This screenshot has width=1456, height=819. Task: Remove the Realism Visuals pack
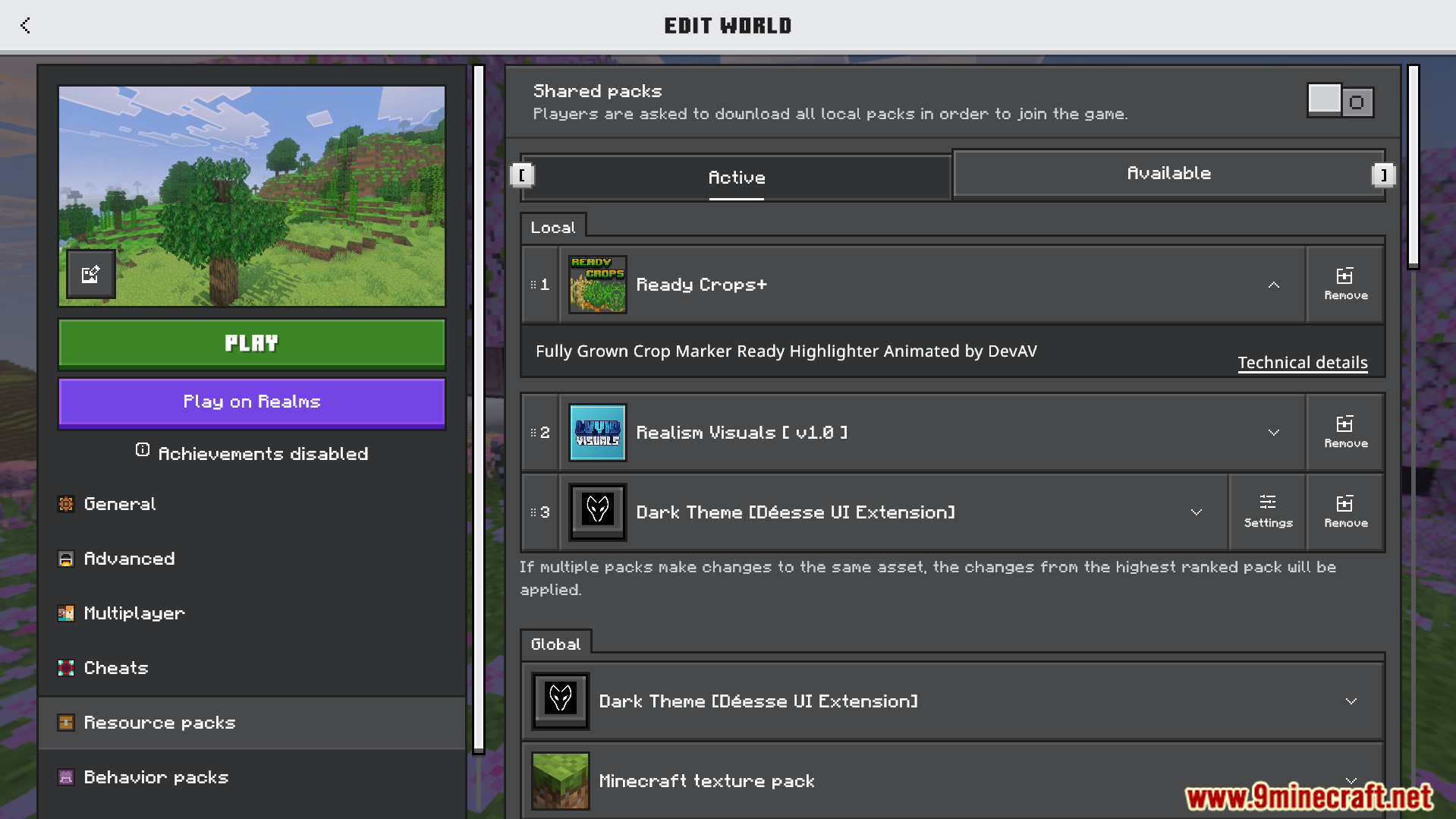1346,433
